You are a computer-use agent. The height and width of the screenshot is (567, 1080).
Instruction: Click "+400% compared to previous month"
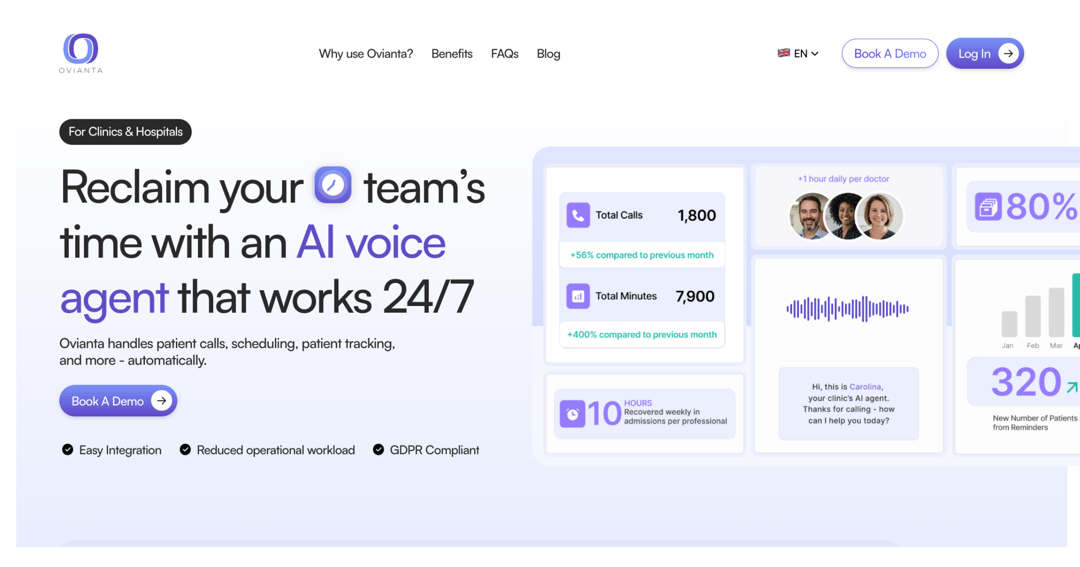coord(642,335)
